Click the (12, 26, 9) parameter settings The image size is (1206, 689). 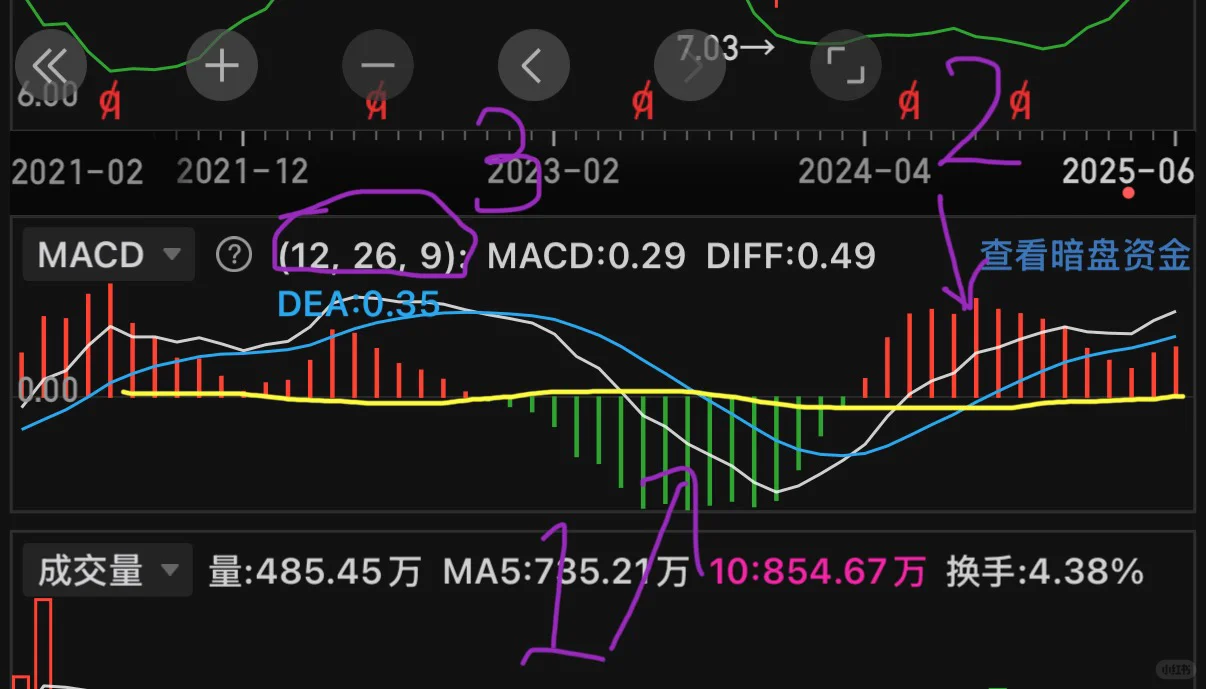(370, 255)
